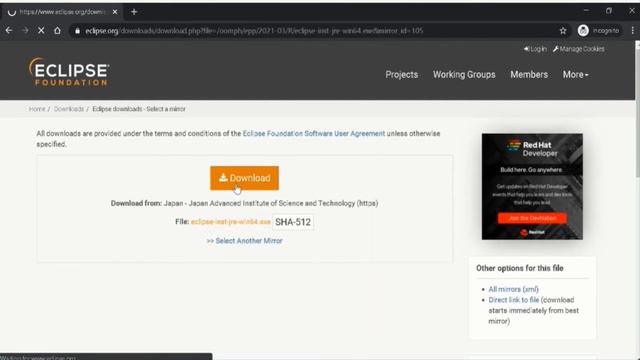The height and width of the screenshot is (360, 640).
Task: Open Eclipse Foundation Software User Agreement link
Action: point(313,133)
